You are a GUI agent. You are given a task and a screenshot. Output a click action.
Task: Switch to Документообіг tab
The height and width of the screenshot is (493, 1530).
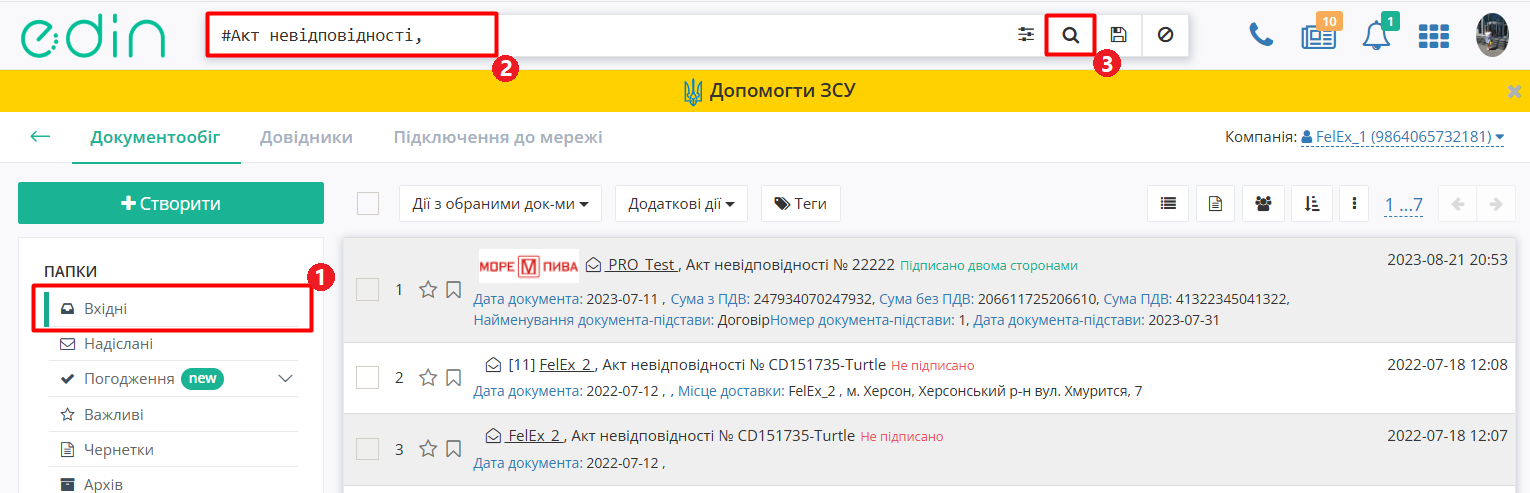155,137
